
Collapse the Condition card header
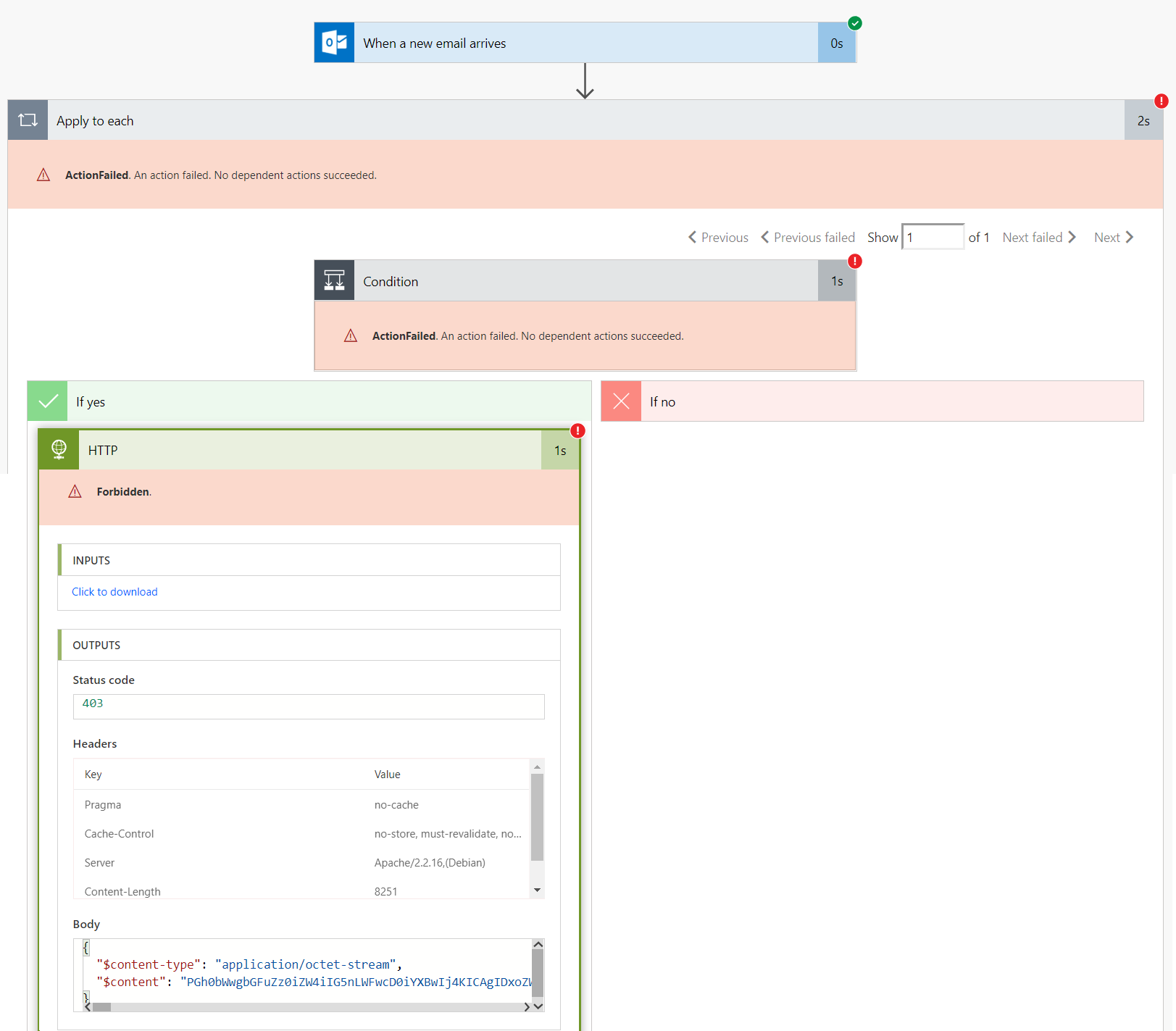[585, 280]
